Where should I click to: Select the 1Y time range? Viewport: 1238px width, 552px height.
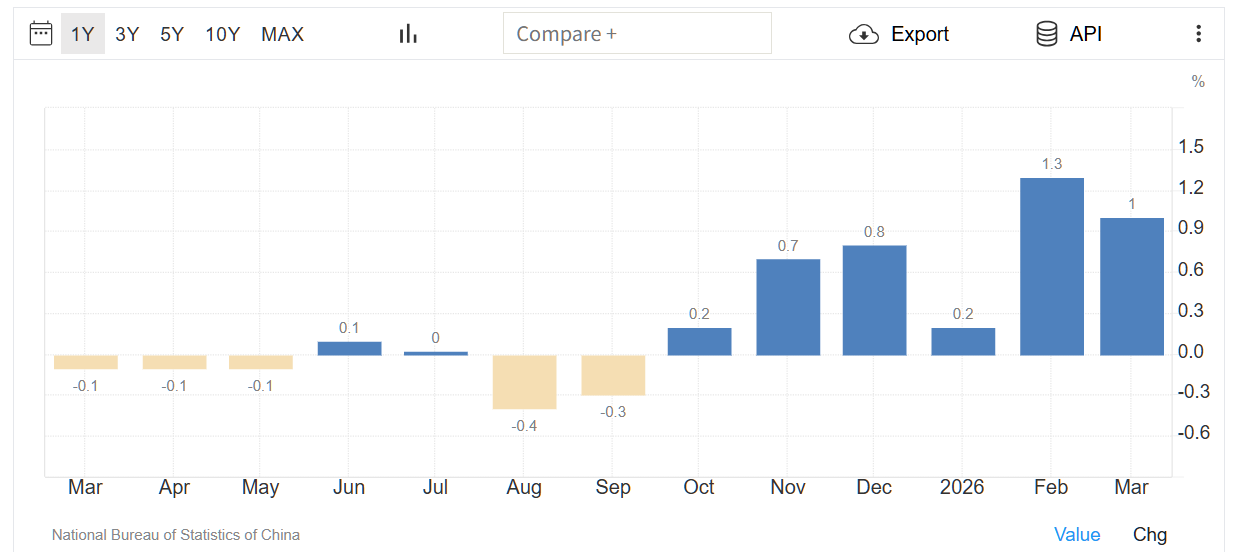(x=82, y=34)
